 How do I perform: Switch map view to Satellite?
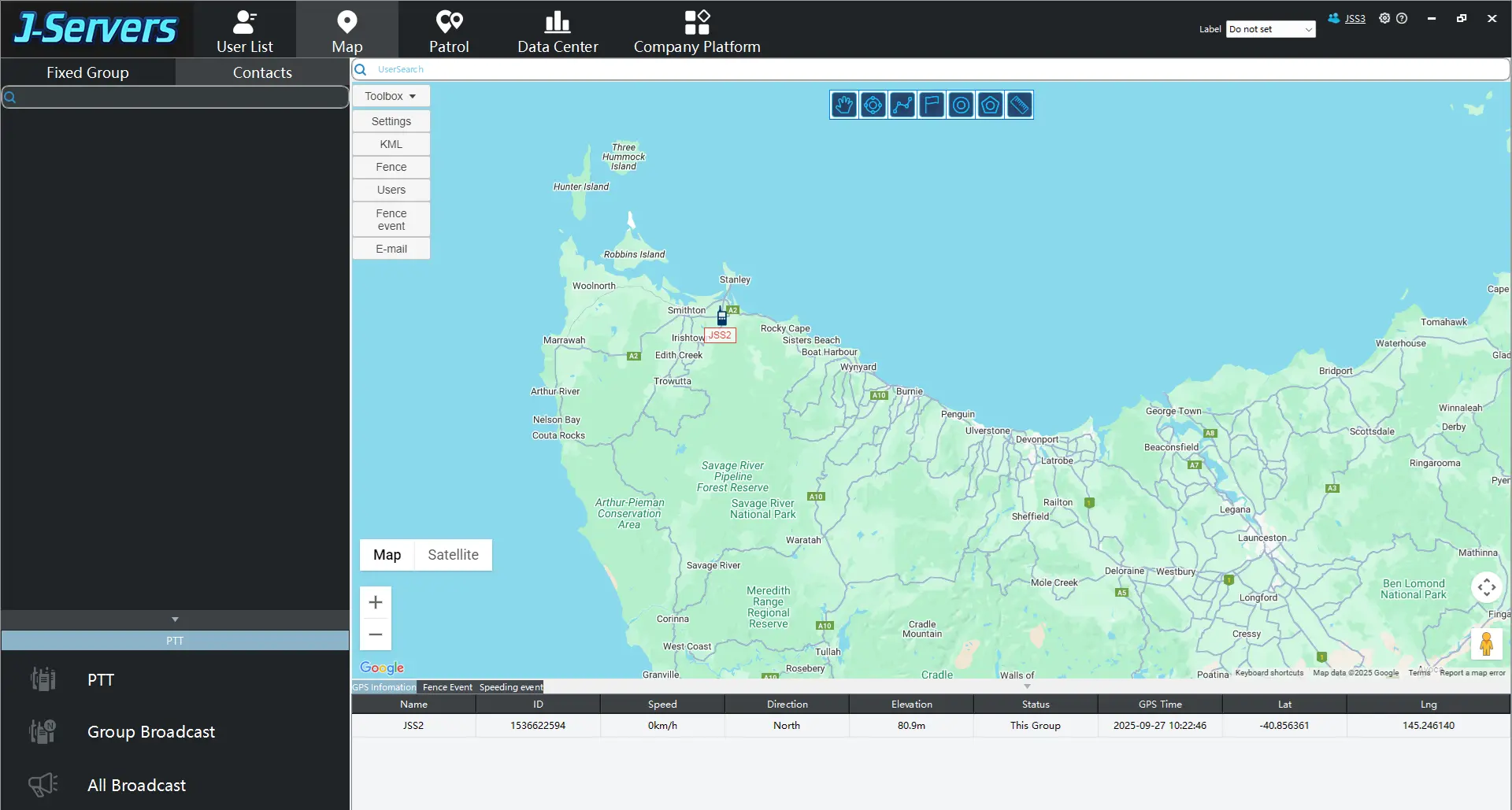pos(453,555)
